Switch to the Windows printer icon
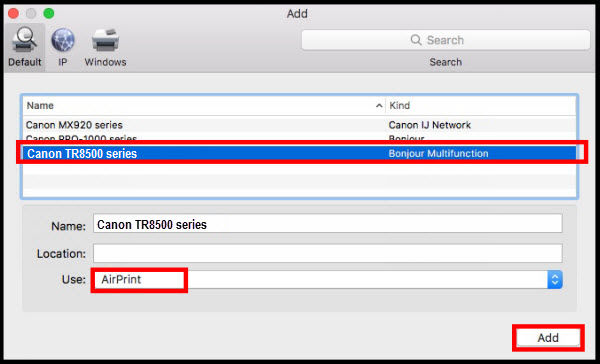The height and width of the screenshot is (364, 600). pos(105,40)
